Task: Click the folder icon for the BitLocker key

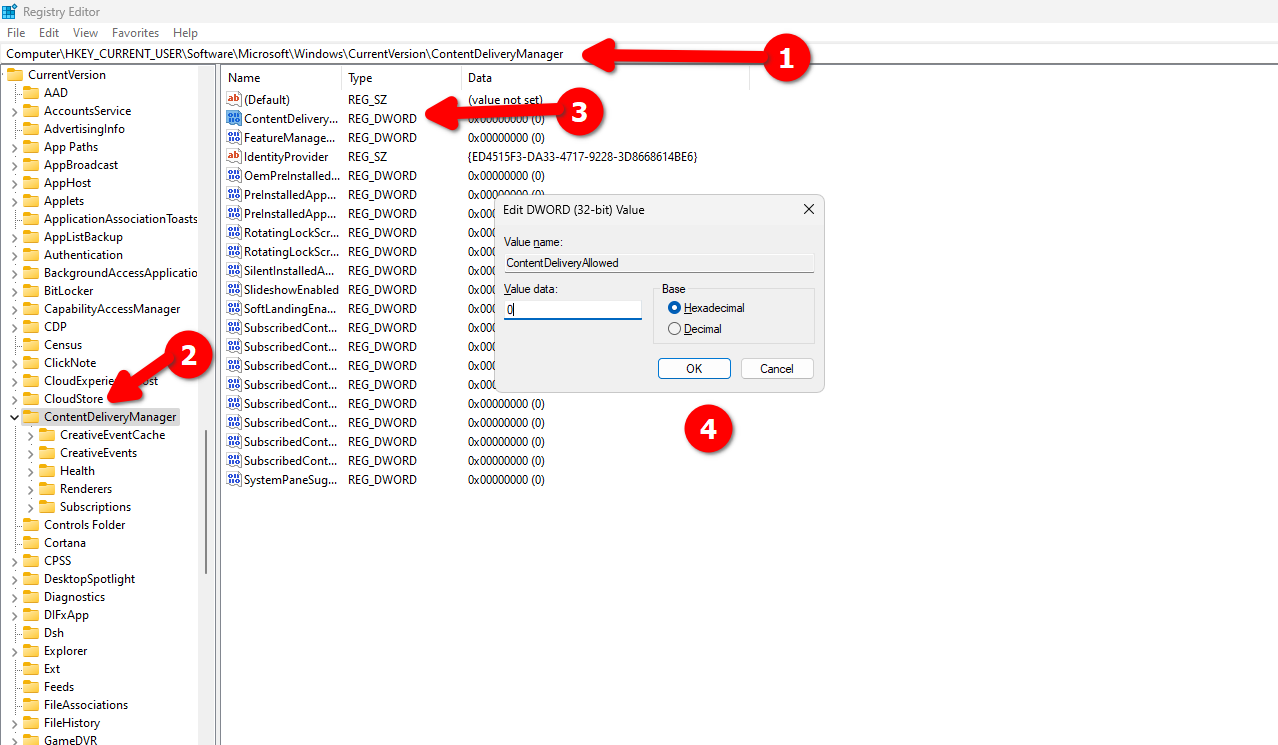Action: pyautogui.click(x=33, y=290)
